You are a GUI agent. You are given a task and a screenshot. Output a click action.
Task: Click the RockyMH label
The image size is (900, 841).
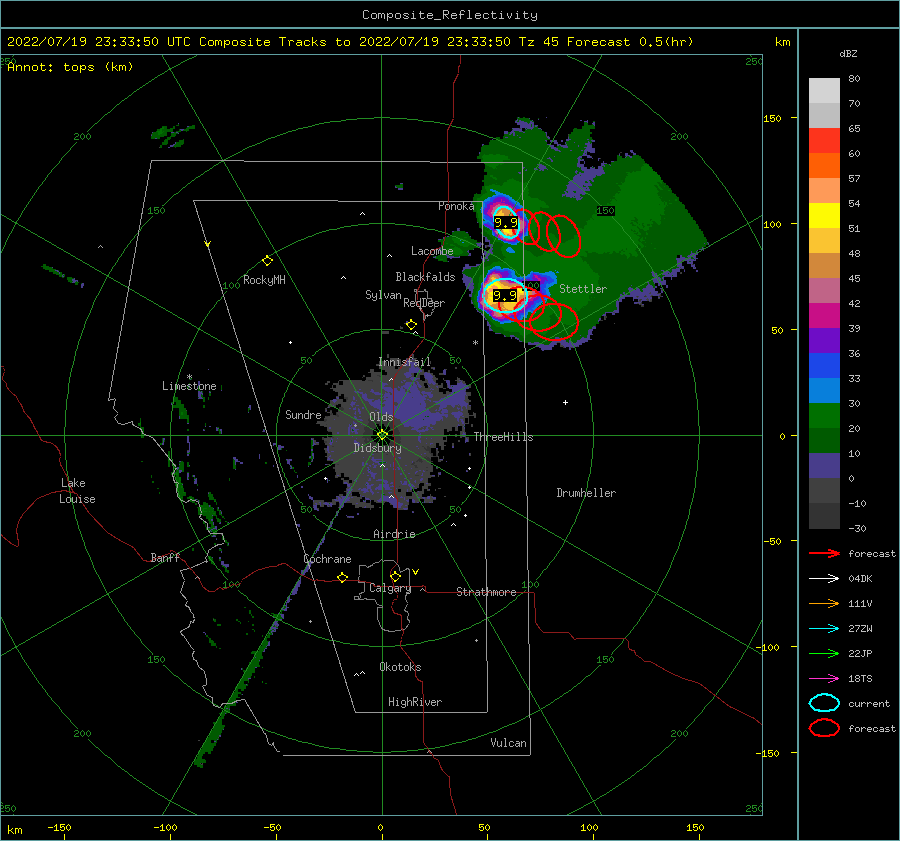click(264, 280)
